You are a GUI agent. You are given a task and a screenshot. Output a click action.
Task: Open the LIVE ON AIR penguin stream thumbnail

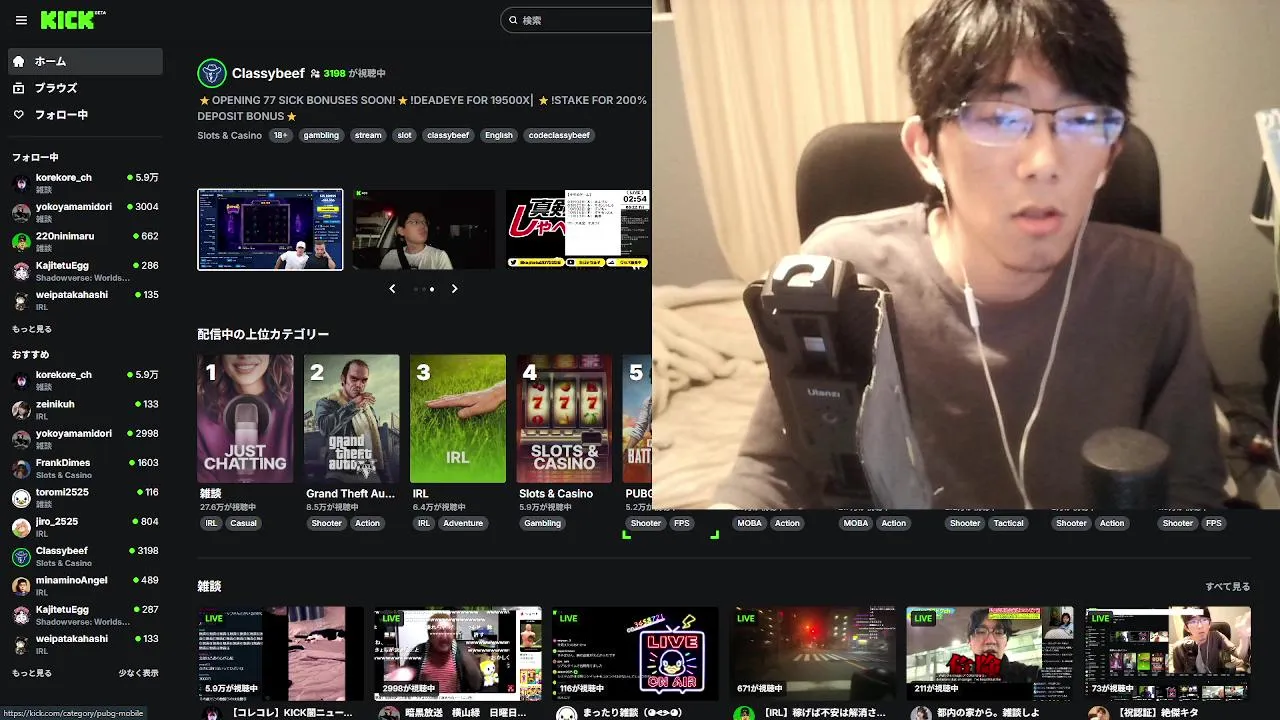(635, 653)
